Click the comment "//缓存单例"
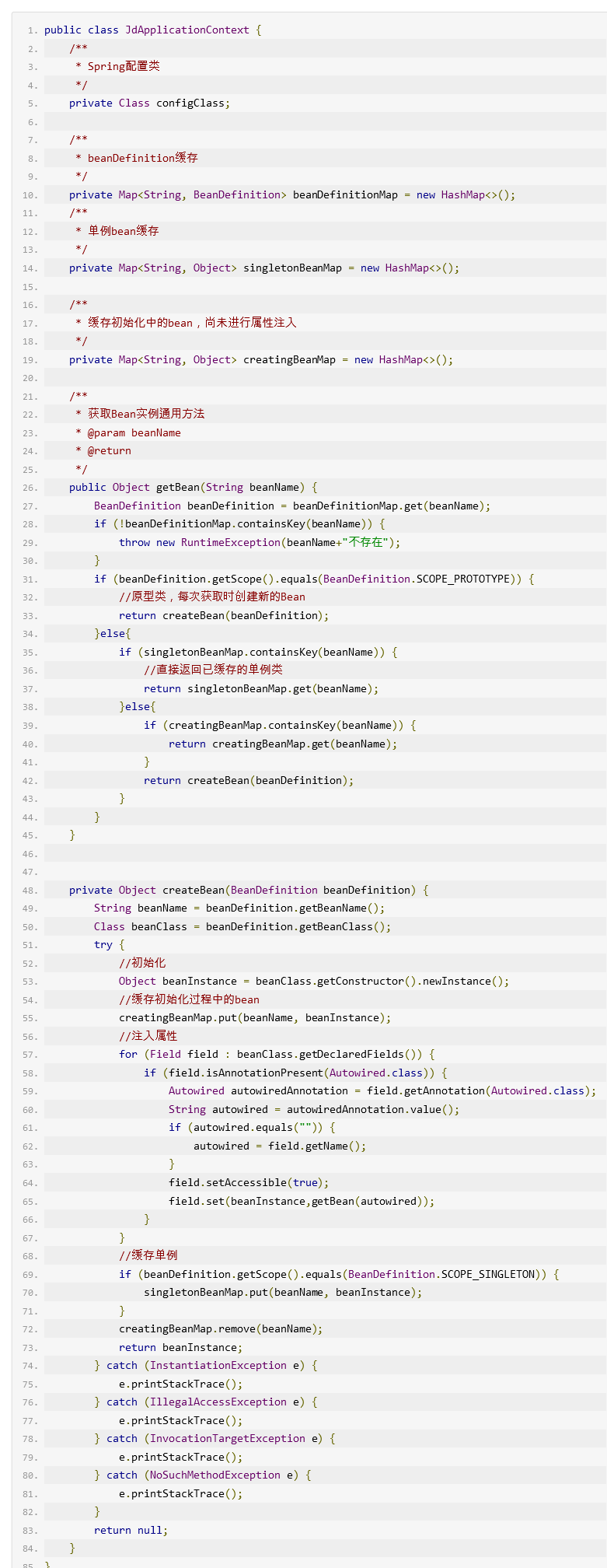This screenshot has height=1568, width=607. coord(148,1255)
